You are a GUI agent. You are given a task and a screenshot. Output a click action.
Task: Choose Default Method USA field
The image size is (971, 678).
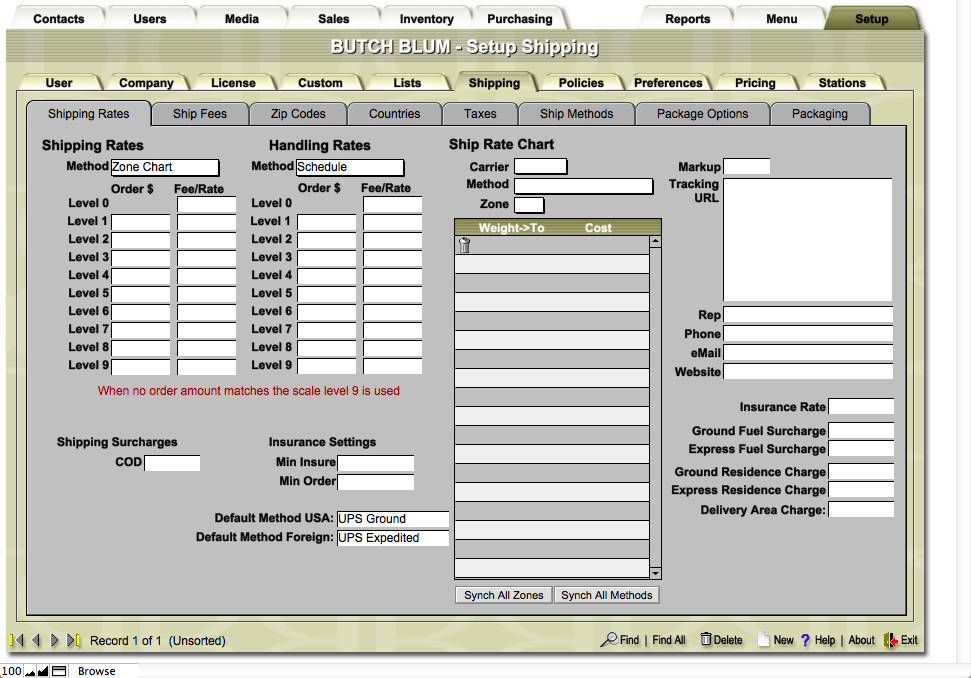(x=393, y=519)
